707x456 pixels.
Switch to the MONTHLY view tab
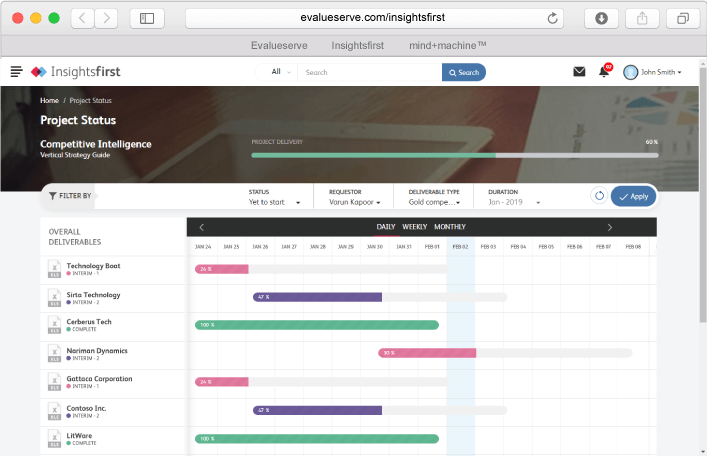[450, 227]
